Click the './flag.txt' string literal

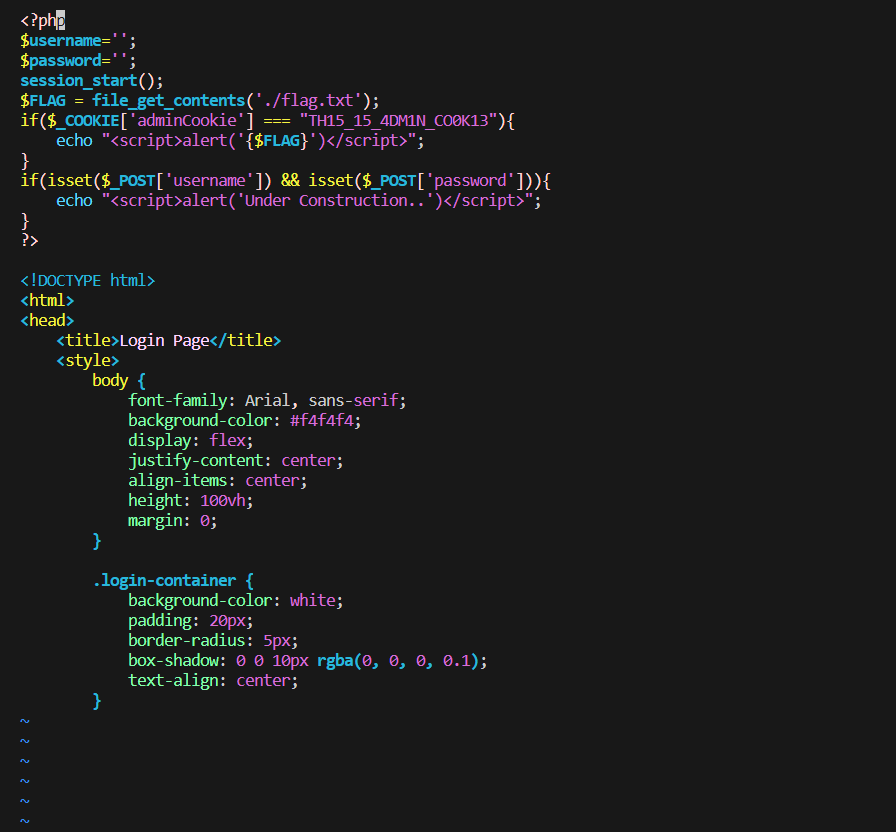click(309, 101)
